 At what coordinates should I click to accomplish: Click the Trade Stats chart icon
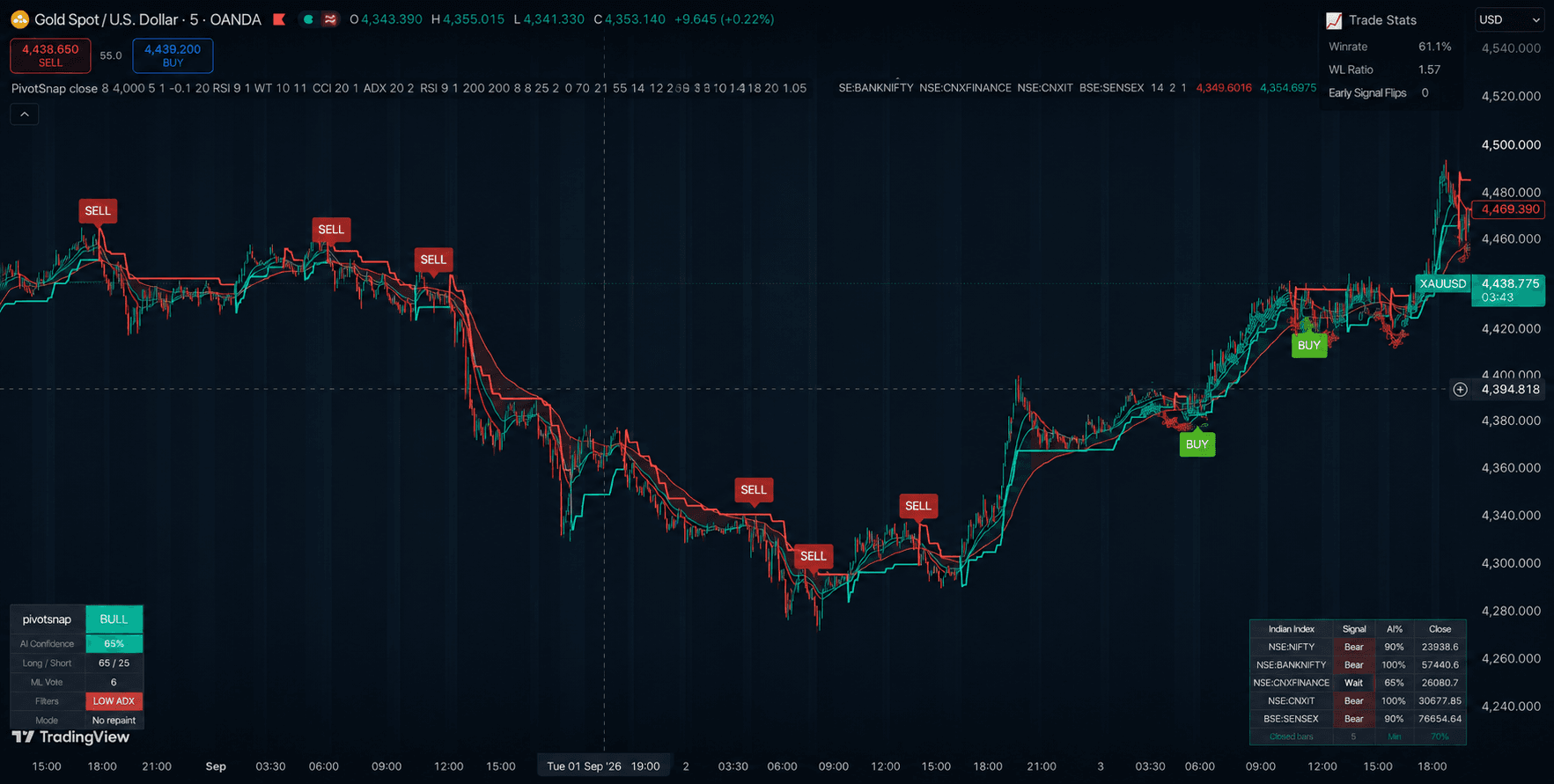pyautogui.click(x=1334, y=20)
